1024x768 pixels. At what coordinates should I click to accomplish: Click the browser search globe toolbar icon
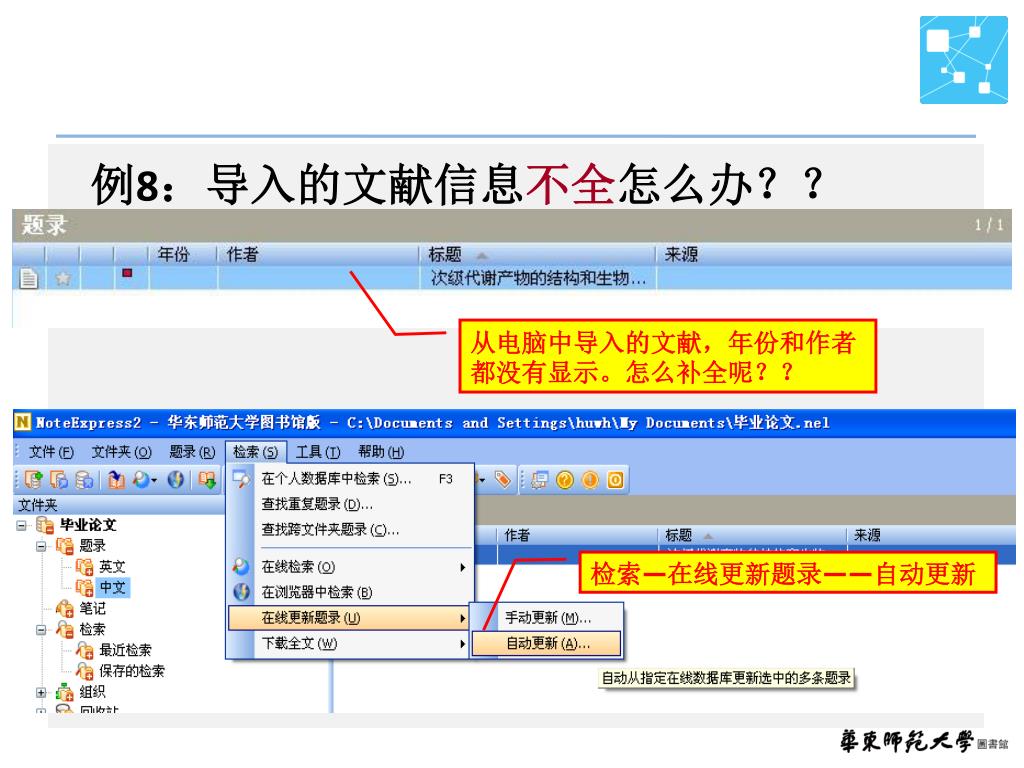[x=176, y=480]
